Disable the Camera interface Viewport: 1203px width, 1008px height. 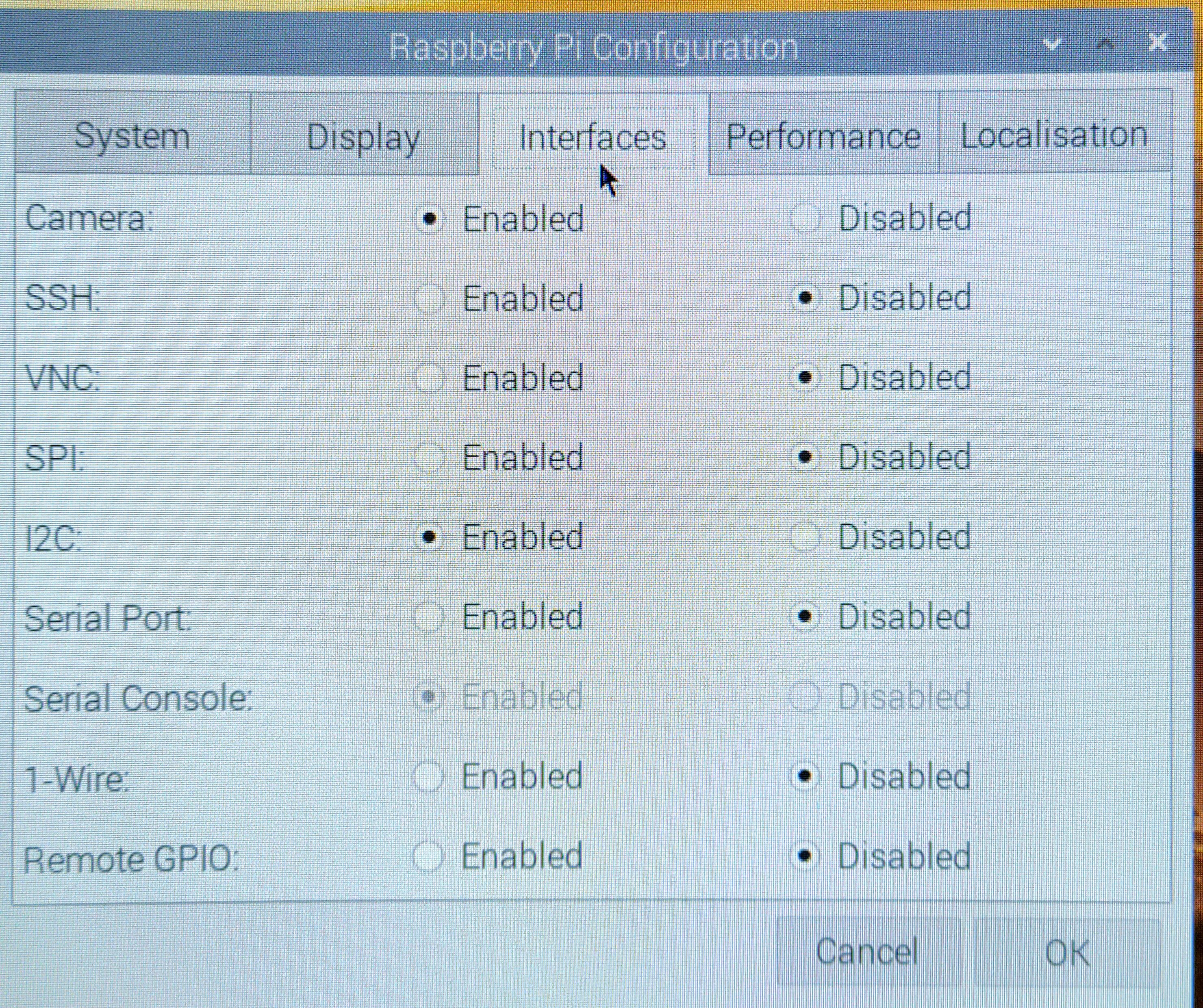pos(805,218)
